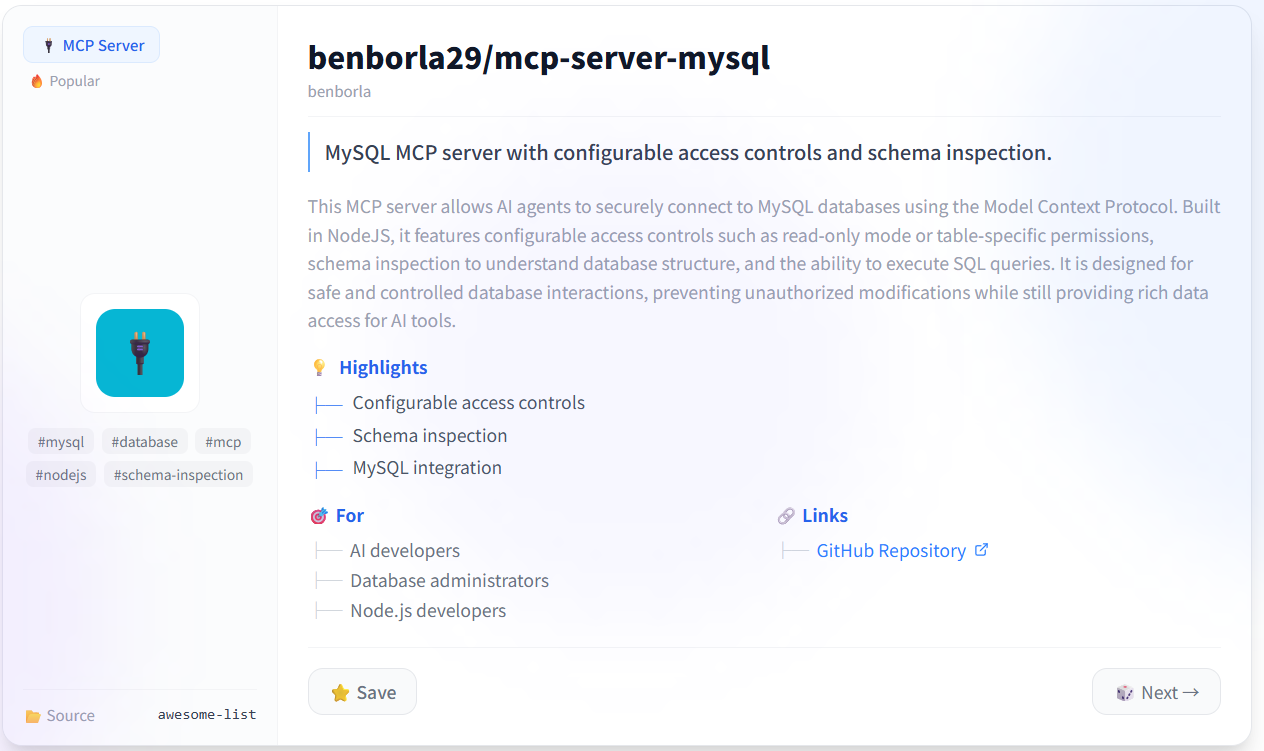Click the description paragraph about AI agents
The image size is (1264, 751).
(x=764, y=264)
